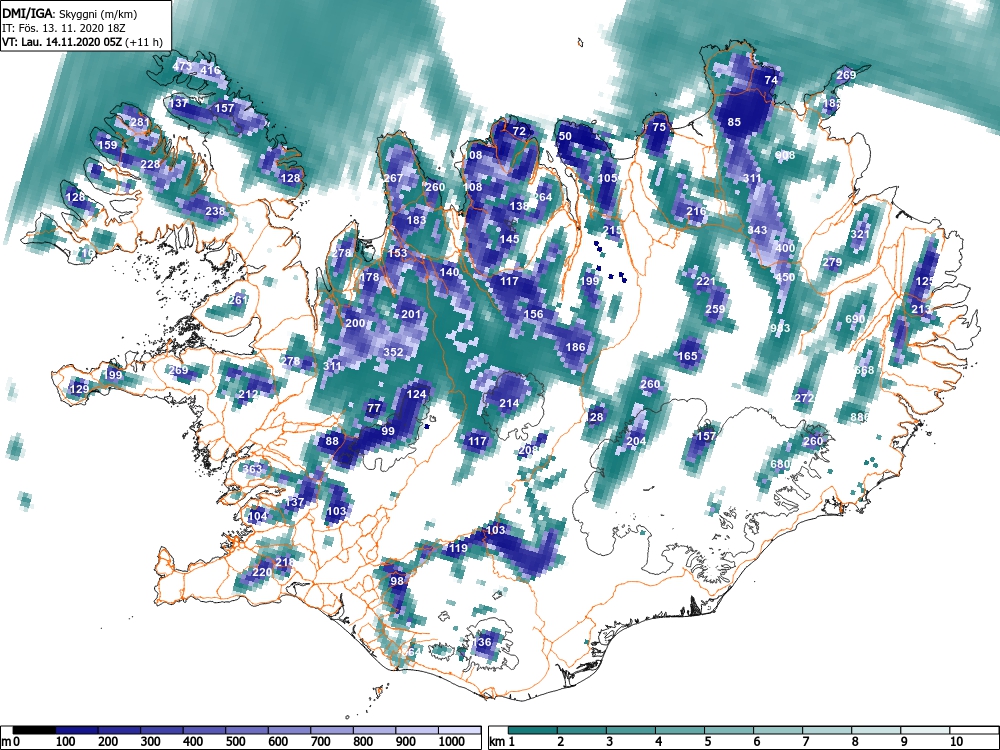The width and height of the screenshot is (1000, 750).
Task: Click the visibility value 119 on the map
Action: (458, 548)
